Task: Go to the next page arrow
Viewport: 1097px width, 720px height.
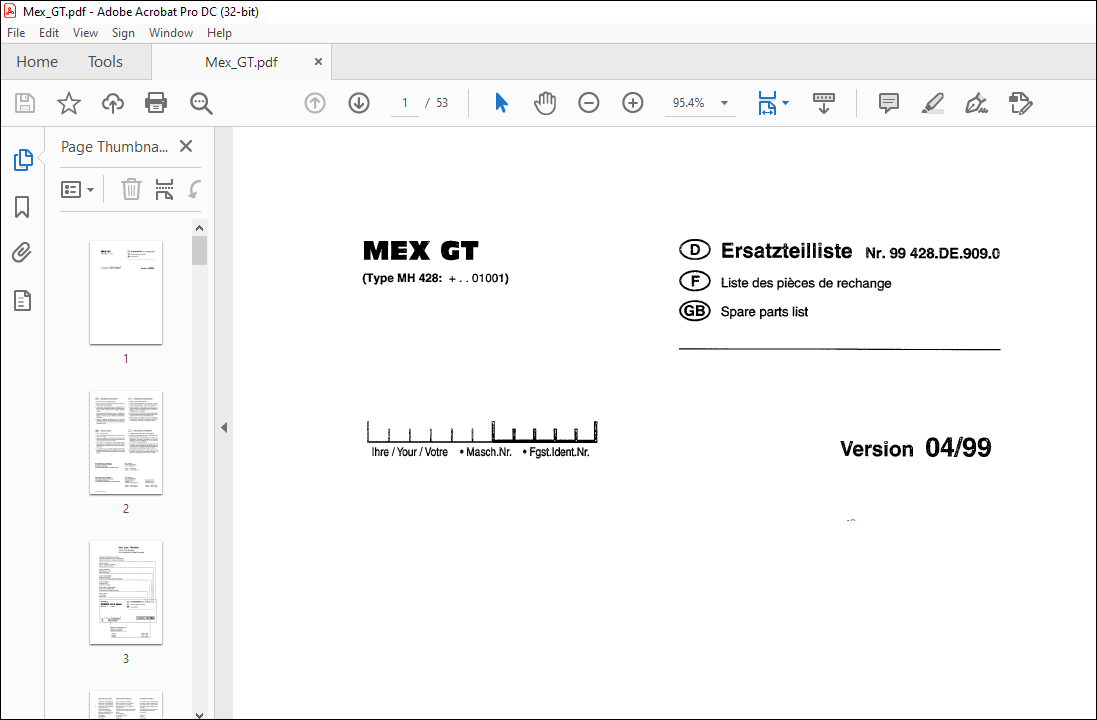Action: tap(359, 103)
